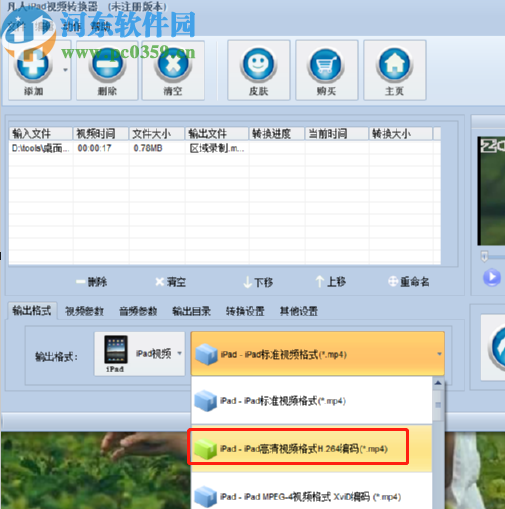
Task: Switch to the 视频参数 tab
Action: (x=84, y=311)
